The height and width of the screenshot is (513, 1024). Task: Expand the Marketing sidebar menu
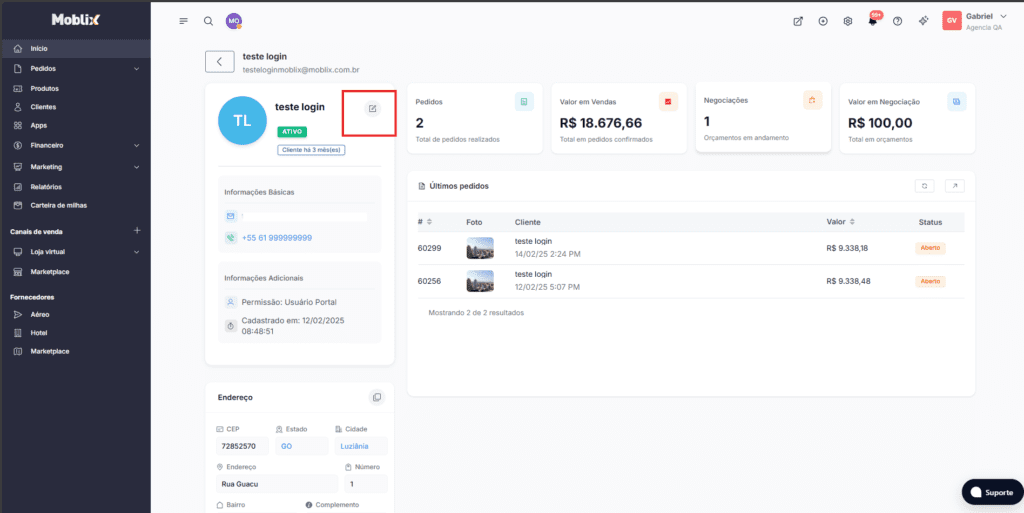[75, 167]
